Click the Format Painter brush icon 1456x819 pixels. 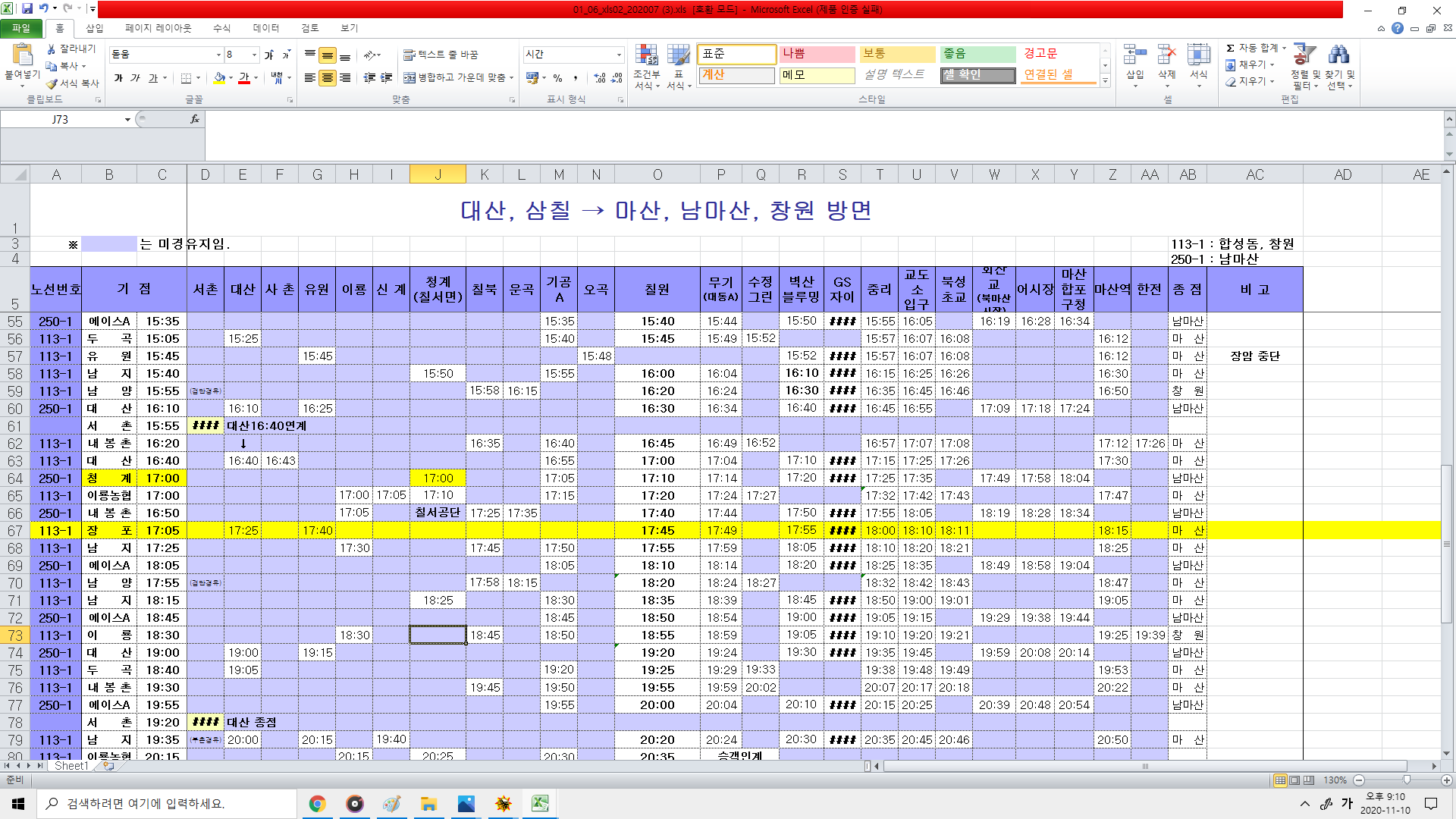[x=52, y=83]
